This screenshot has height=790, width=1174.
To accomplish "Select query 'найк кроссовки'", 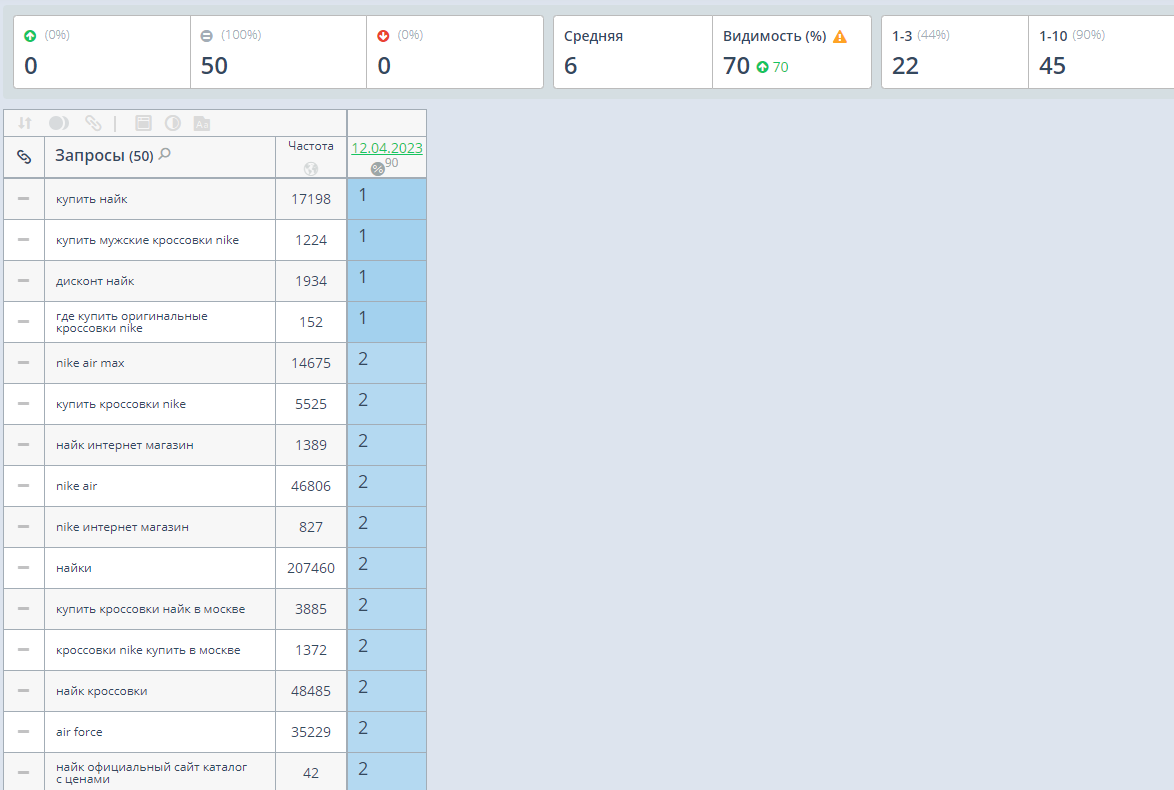I will tap(101, 691).
